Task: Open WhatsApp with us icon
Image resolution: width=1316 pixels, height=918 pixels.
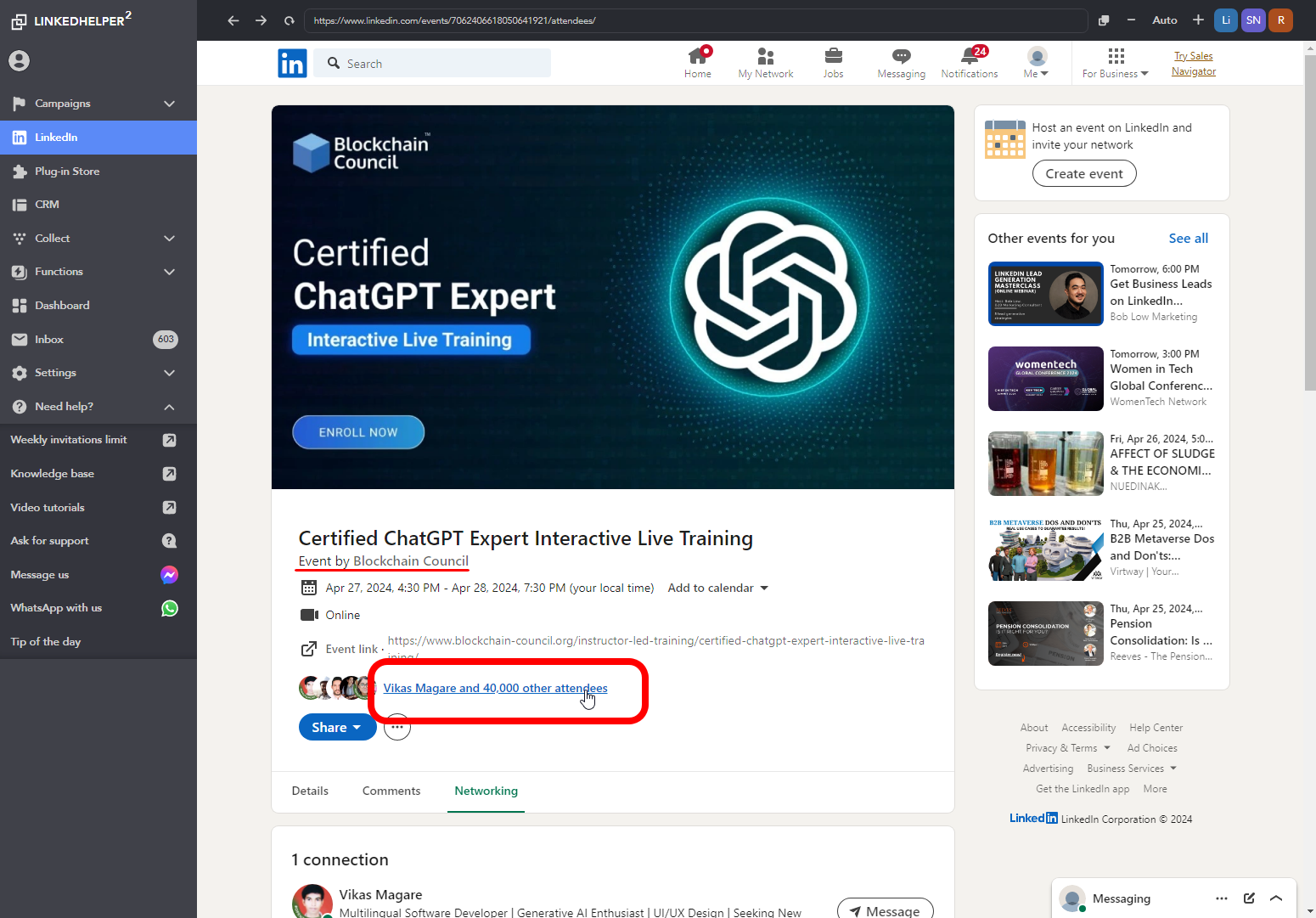Action: click(170, 608)
